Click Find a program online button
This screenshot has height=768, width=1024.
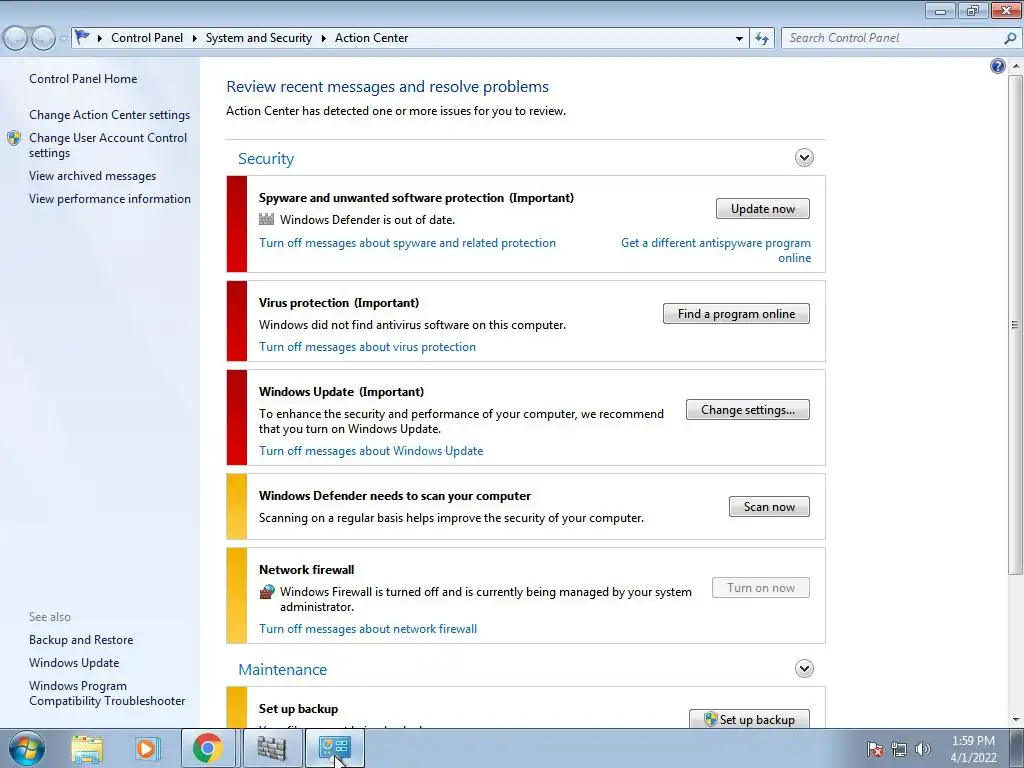tap(736, 313)
